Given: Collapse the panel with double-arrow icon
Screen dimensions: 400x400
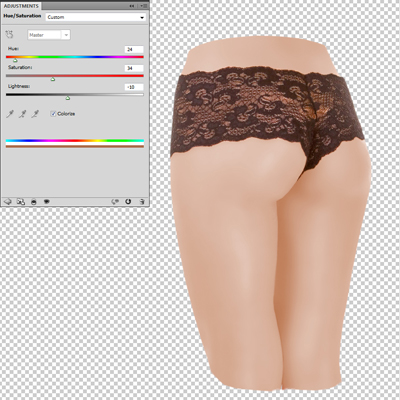Looking at the screenshot, I should 132,6.
